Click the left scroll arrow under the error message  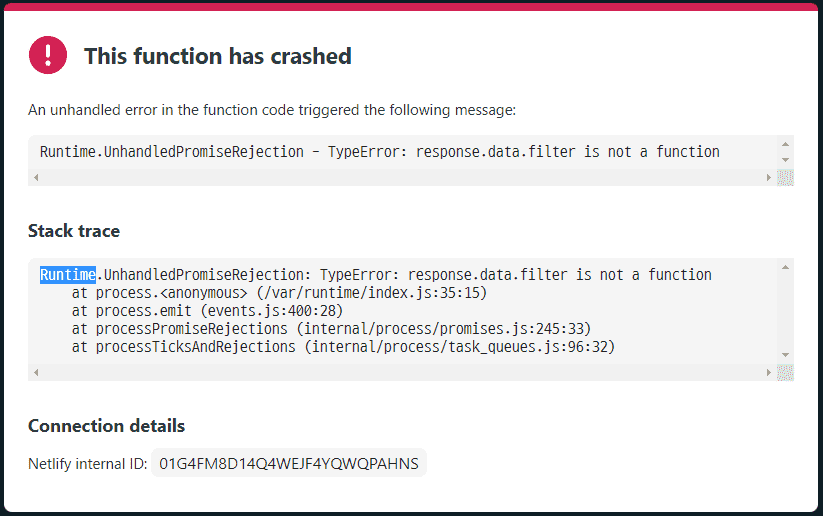pyautogui.click(x=36, y=177)
